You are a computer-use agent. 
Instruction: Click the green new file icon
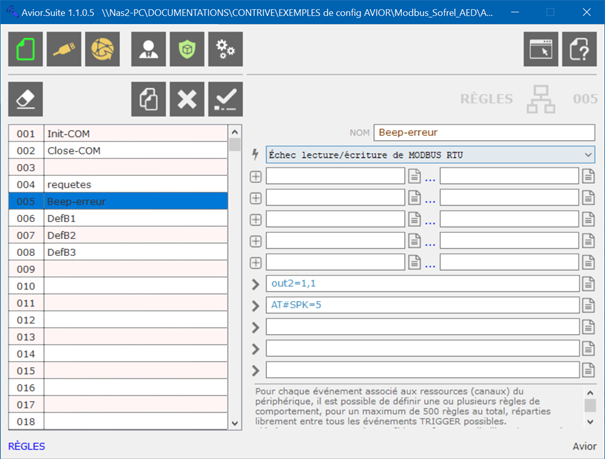[x=26, y=49]
